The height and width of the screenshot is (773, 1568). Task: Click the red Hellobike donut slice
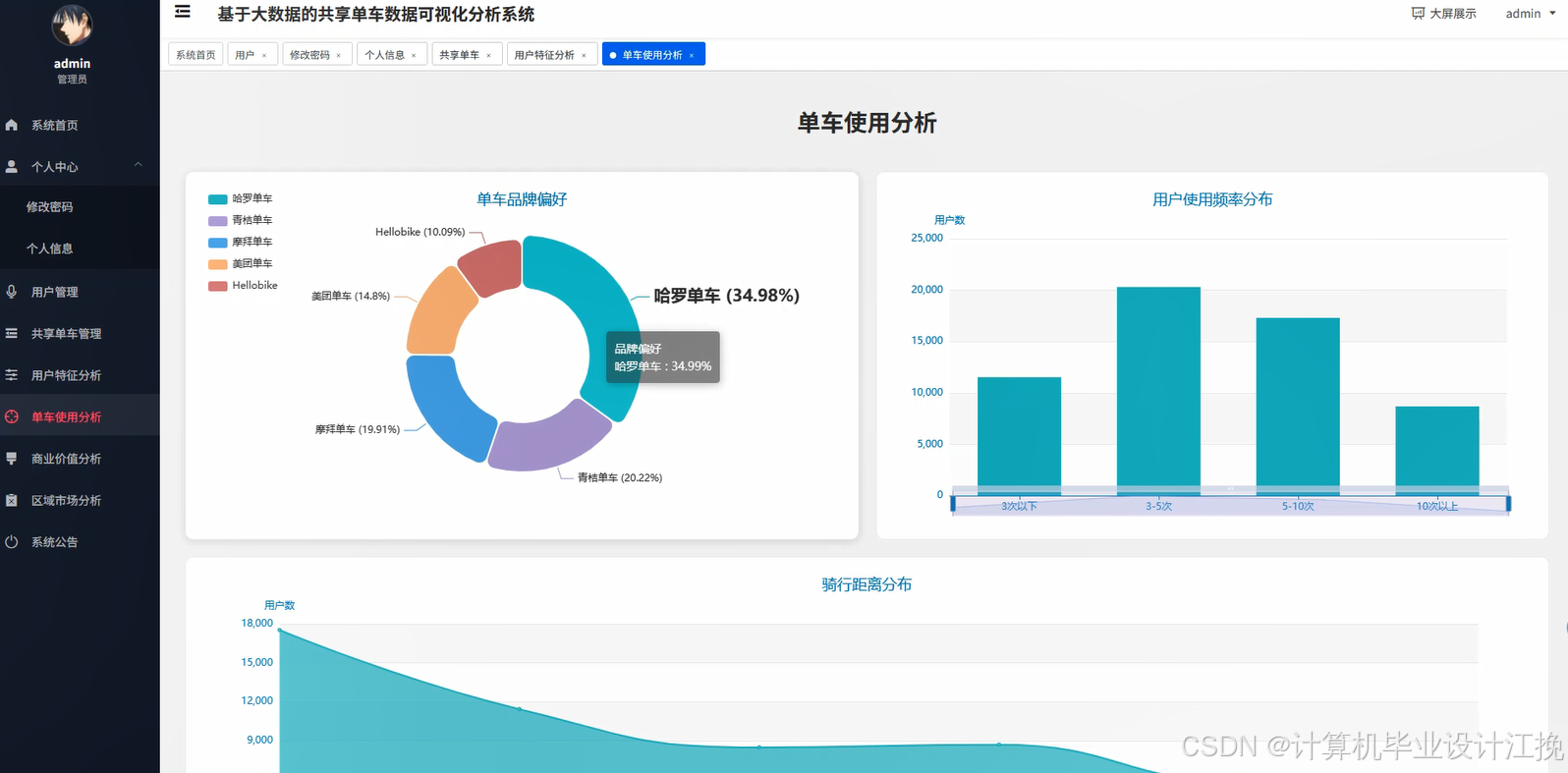coord(494,265)
